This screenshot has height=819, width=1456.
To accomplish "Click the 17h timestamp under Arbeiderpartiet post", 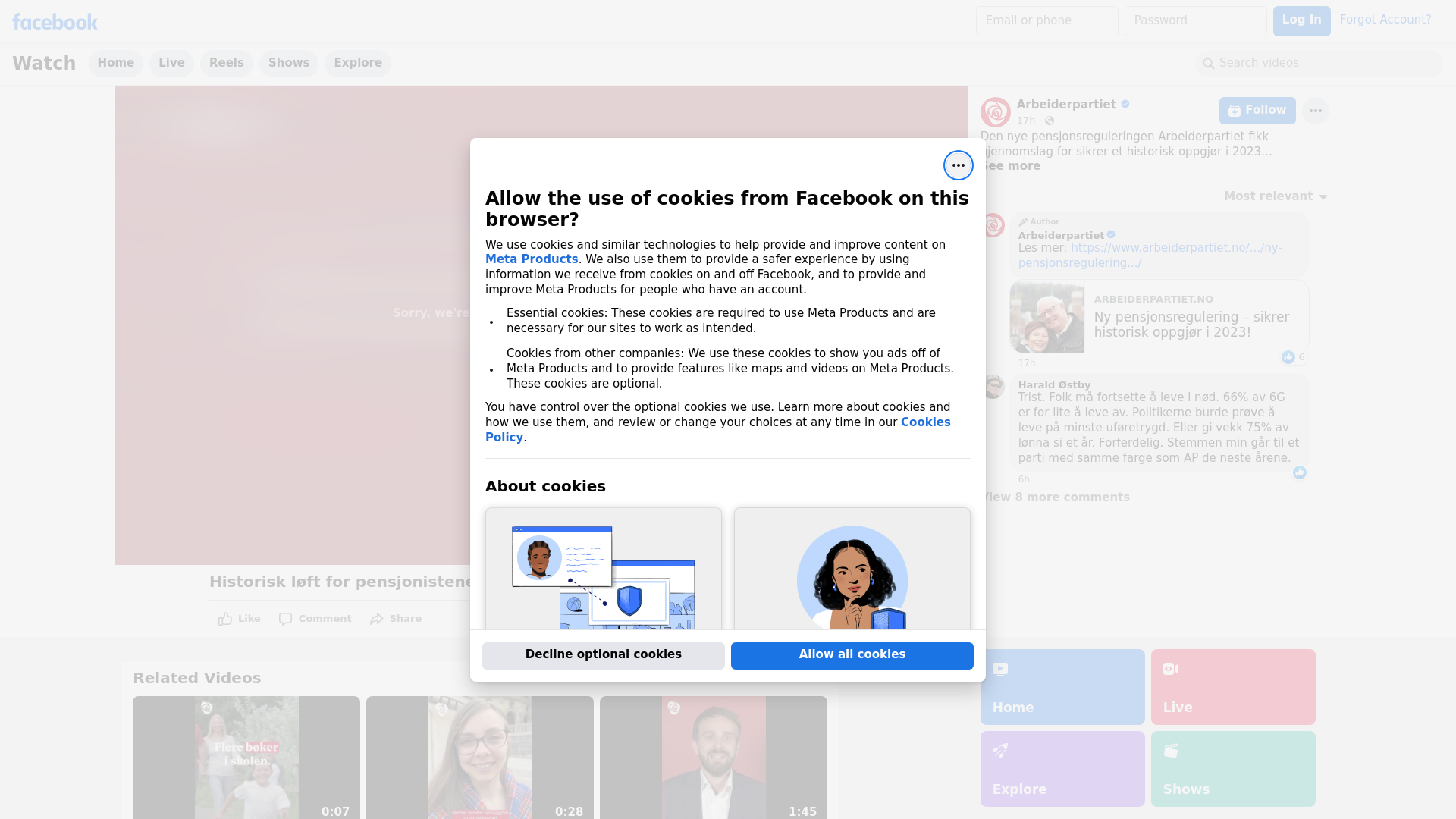I will point(1026,121).
